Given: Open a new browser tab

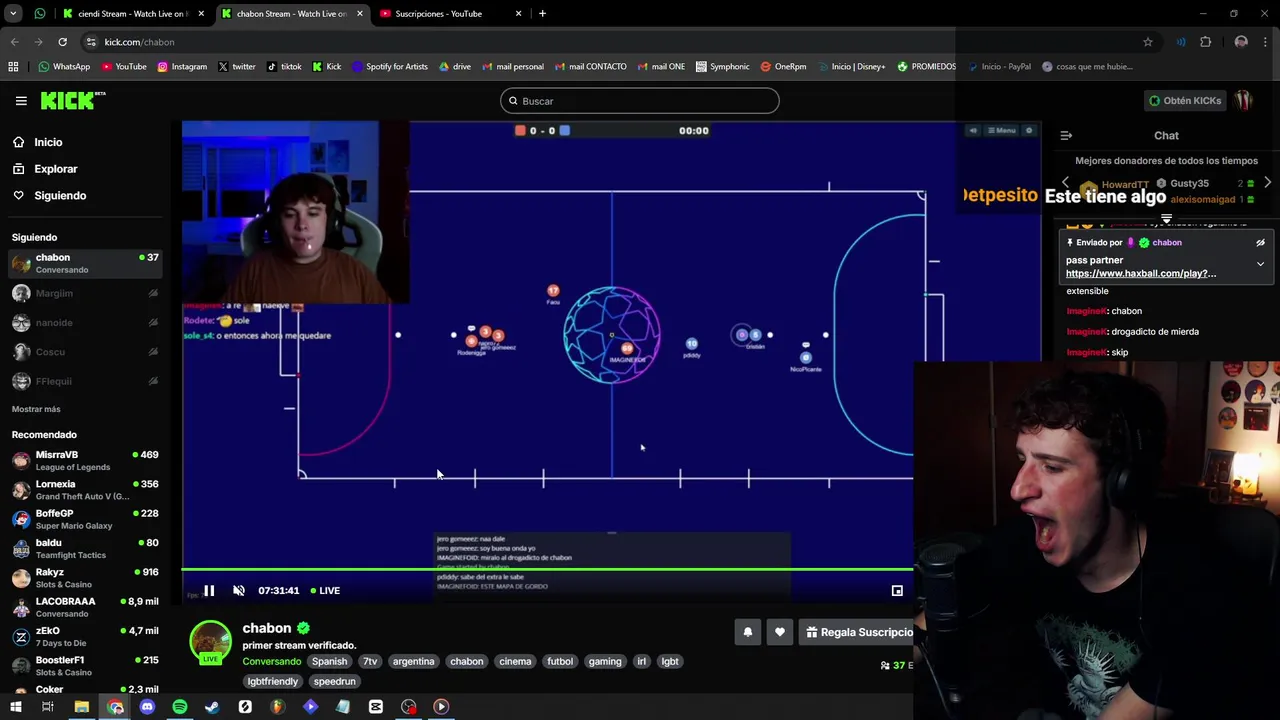Looking at the screenshot, I should click(x=542, y=14).
